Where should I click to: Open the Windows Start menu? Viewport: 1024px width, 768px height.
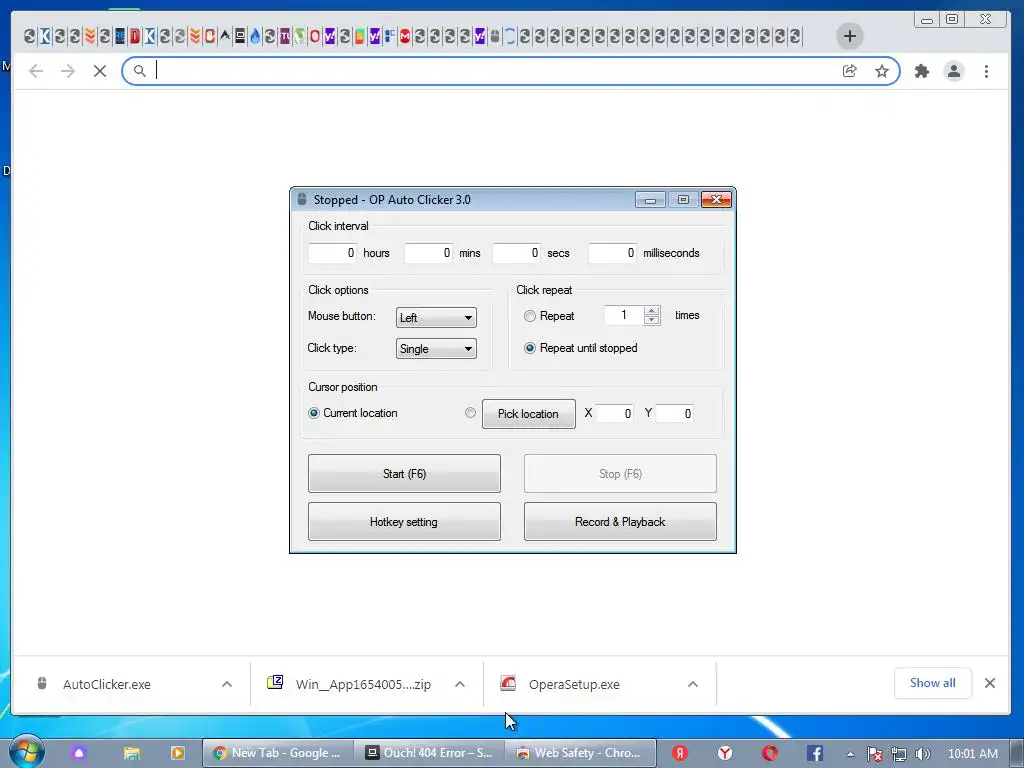26,752
